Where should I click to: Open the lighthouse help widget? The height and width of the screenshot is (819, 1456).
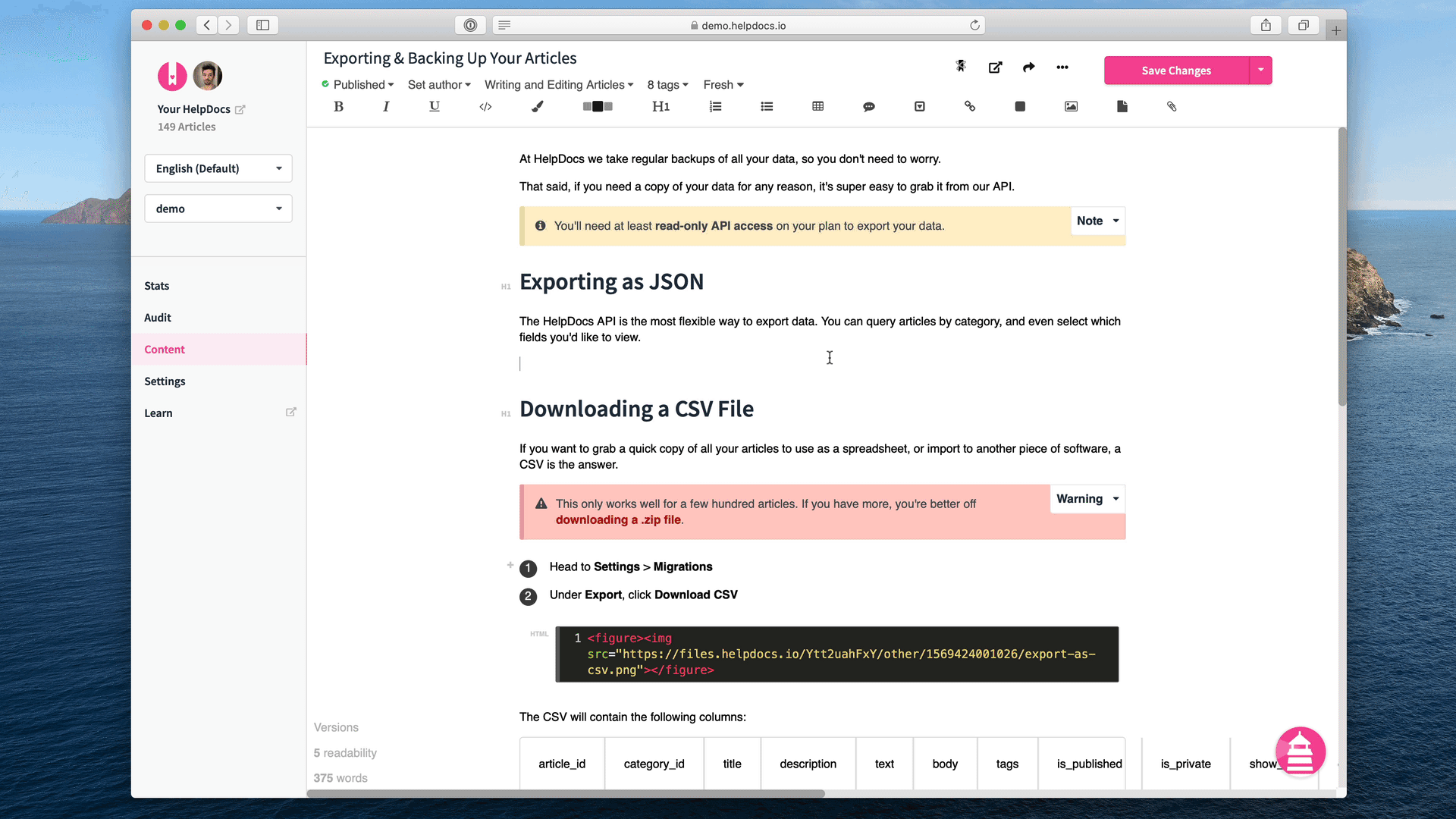1301,752
